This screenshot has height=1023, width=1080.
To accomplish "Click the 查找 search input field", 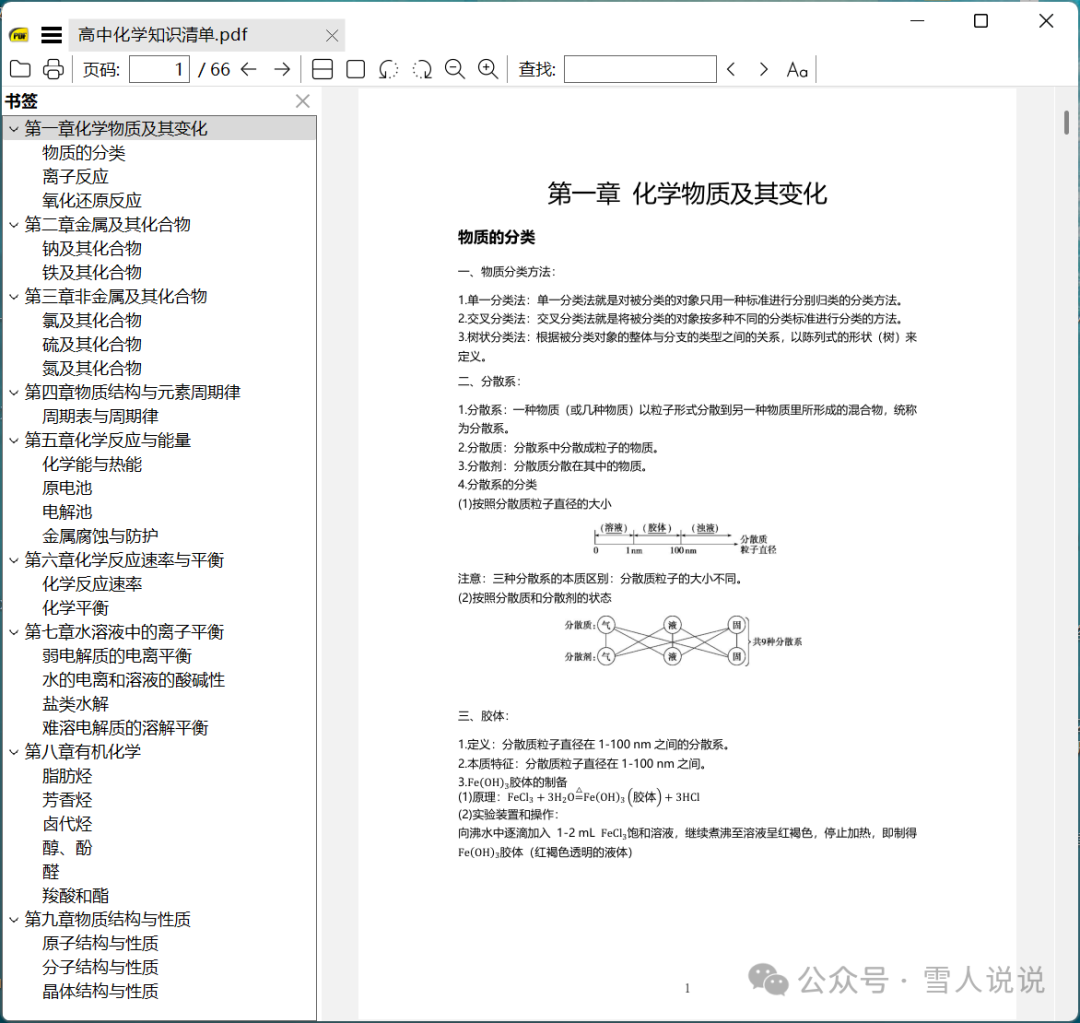I will pos(640,69).
